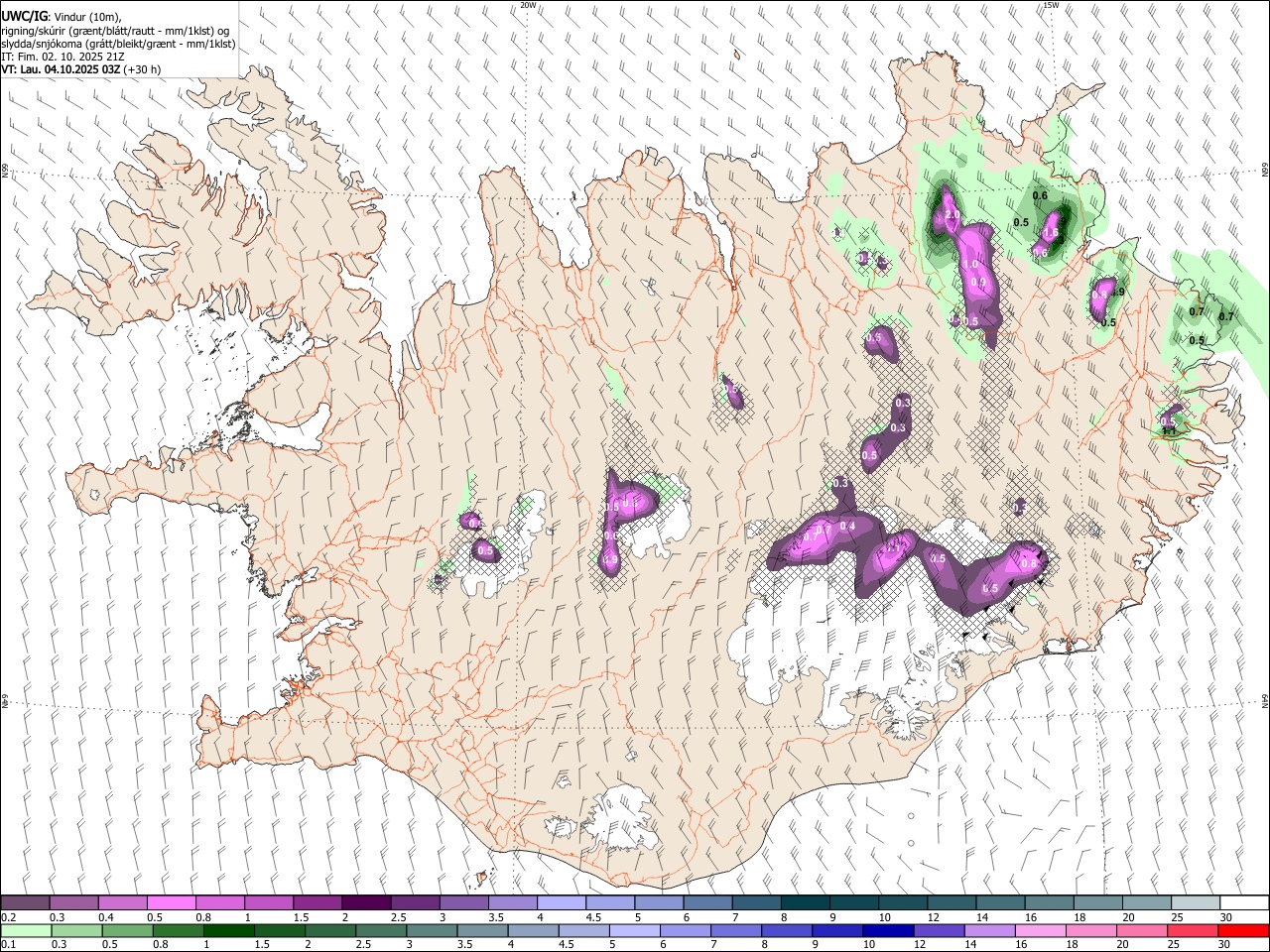Pick the light pink lower-scale swatch labeled 16
This screenshot has height=952, width=1270.
pyautogui.click(x=1041, y=930)
